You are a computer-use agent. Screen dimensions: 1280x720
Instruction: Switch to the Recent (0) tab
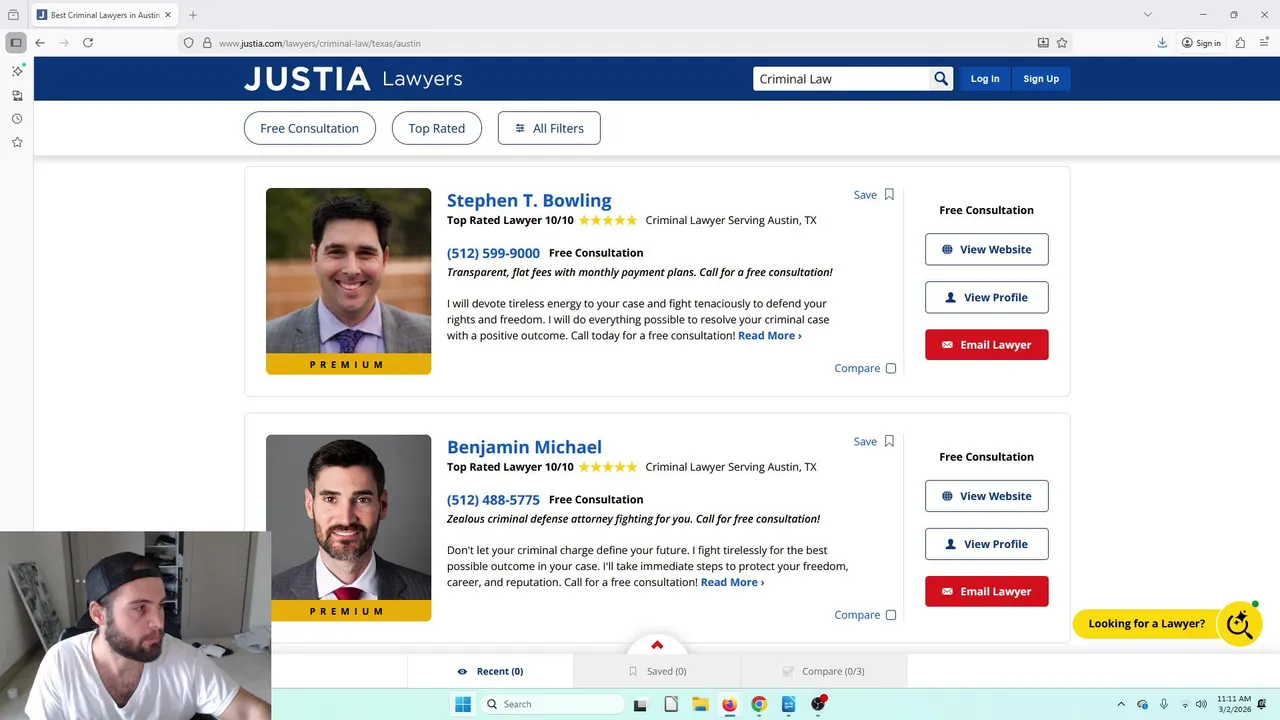[490, 671]
